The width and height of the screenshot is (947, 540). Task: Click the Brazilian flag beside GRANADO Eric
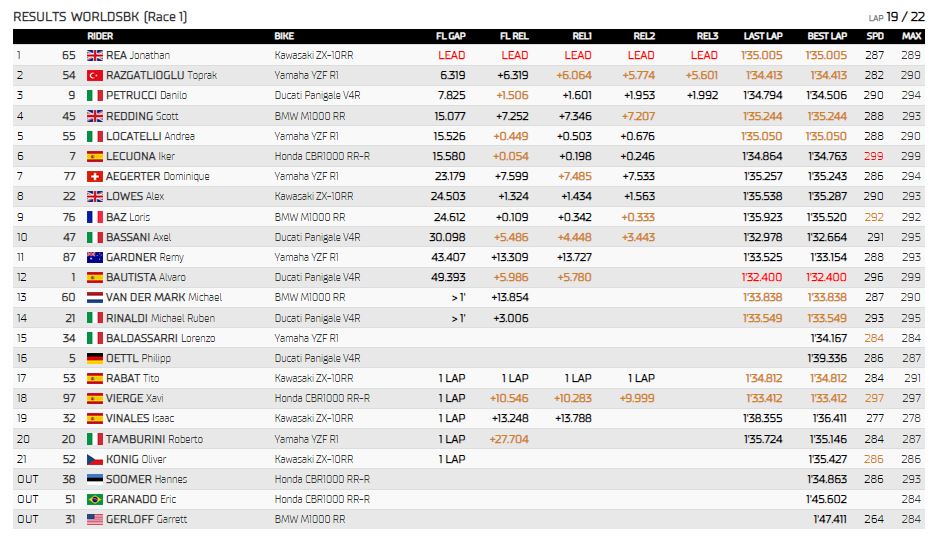95,500
